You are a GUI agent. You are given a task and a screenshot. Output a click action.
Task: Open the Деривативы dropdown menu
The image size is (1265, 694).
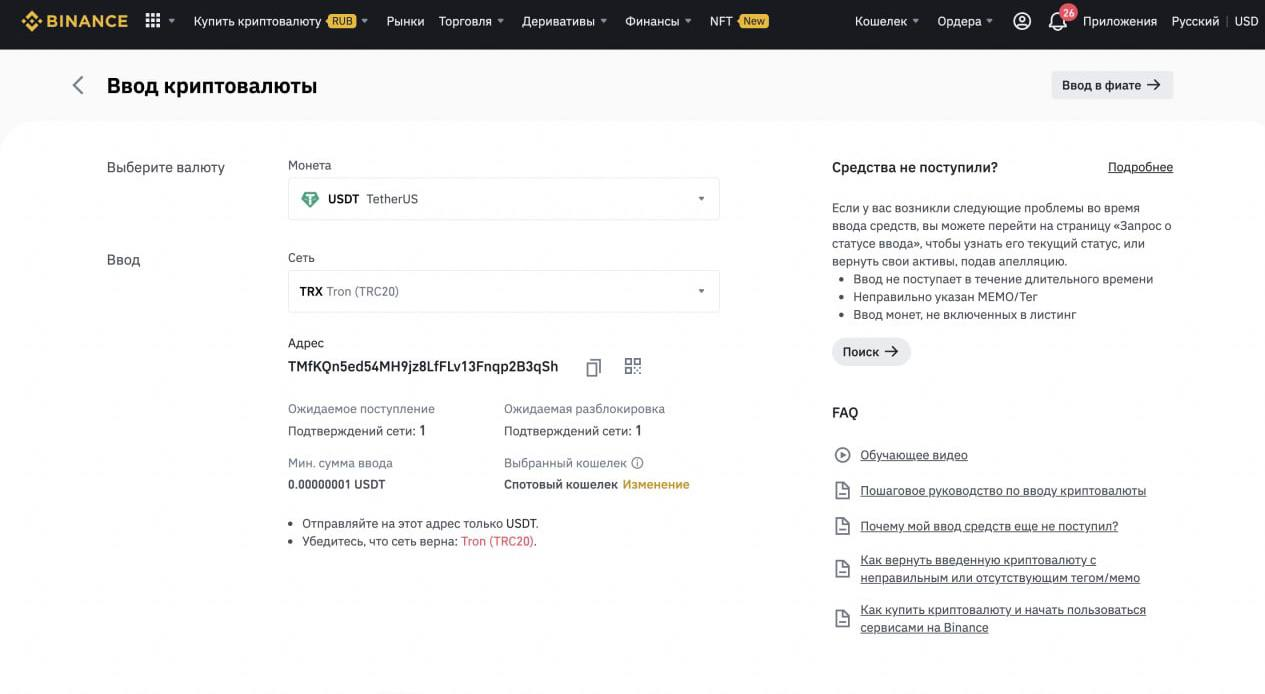pos(565,21)
